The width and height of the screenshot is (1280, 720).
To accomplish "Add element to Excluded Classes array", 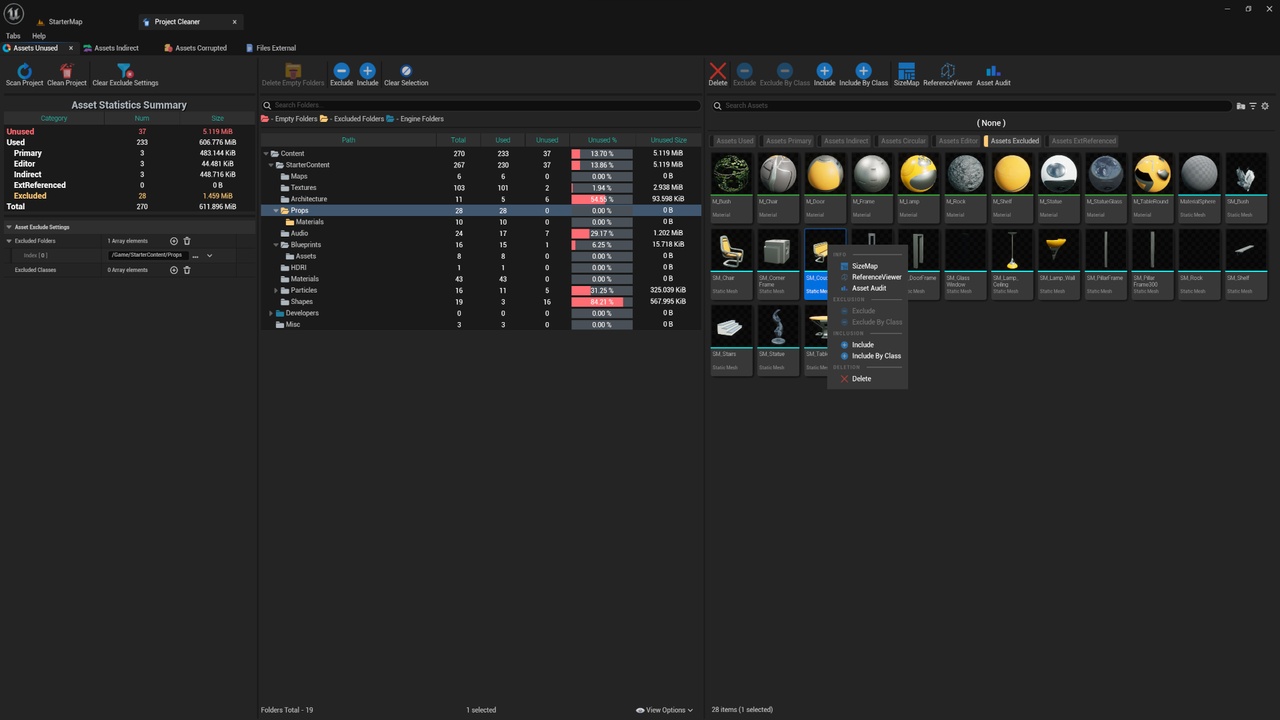I will click(x=174, y=270).
